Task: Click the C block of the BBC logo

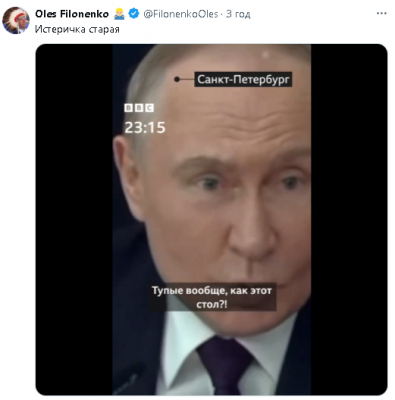Action: tap(150, 108)
